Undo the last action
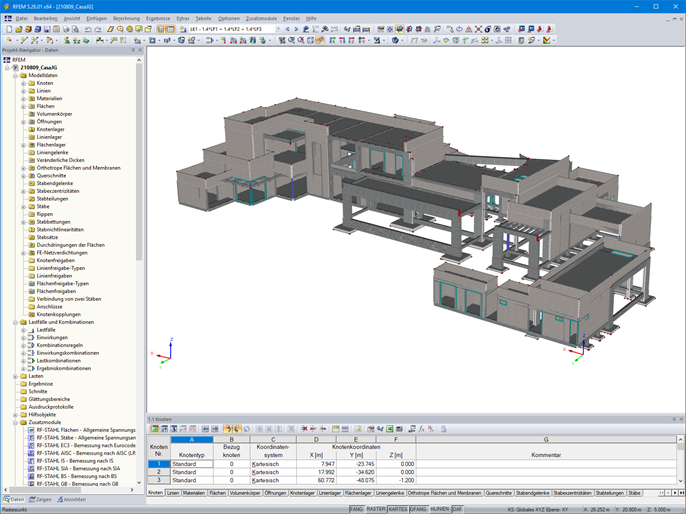The width and height of the screenshot is (686, 514). pos(88,29)
